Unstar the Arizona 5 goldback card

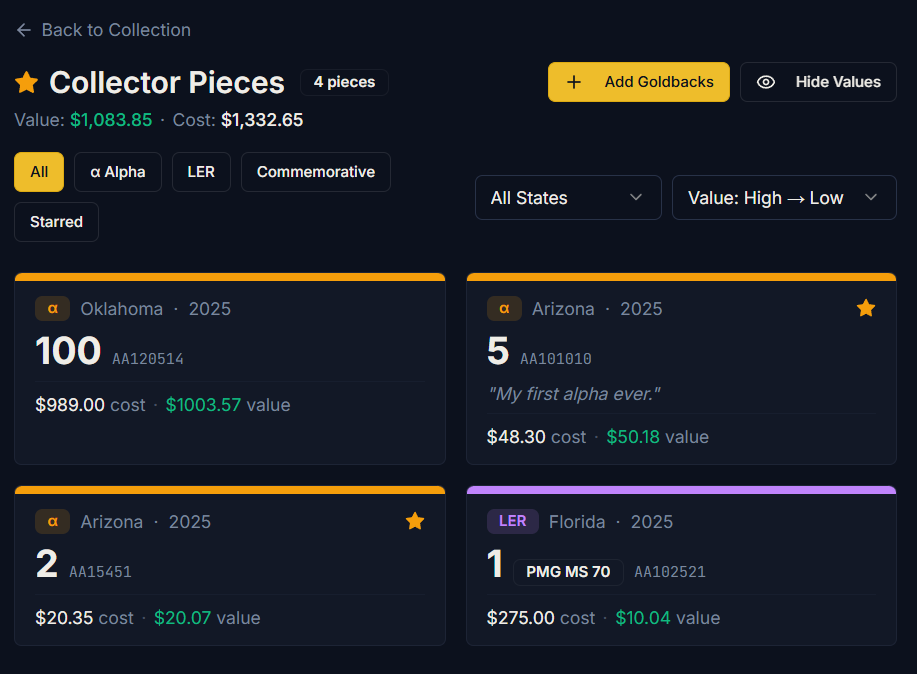click(x=866, y=309)
